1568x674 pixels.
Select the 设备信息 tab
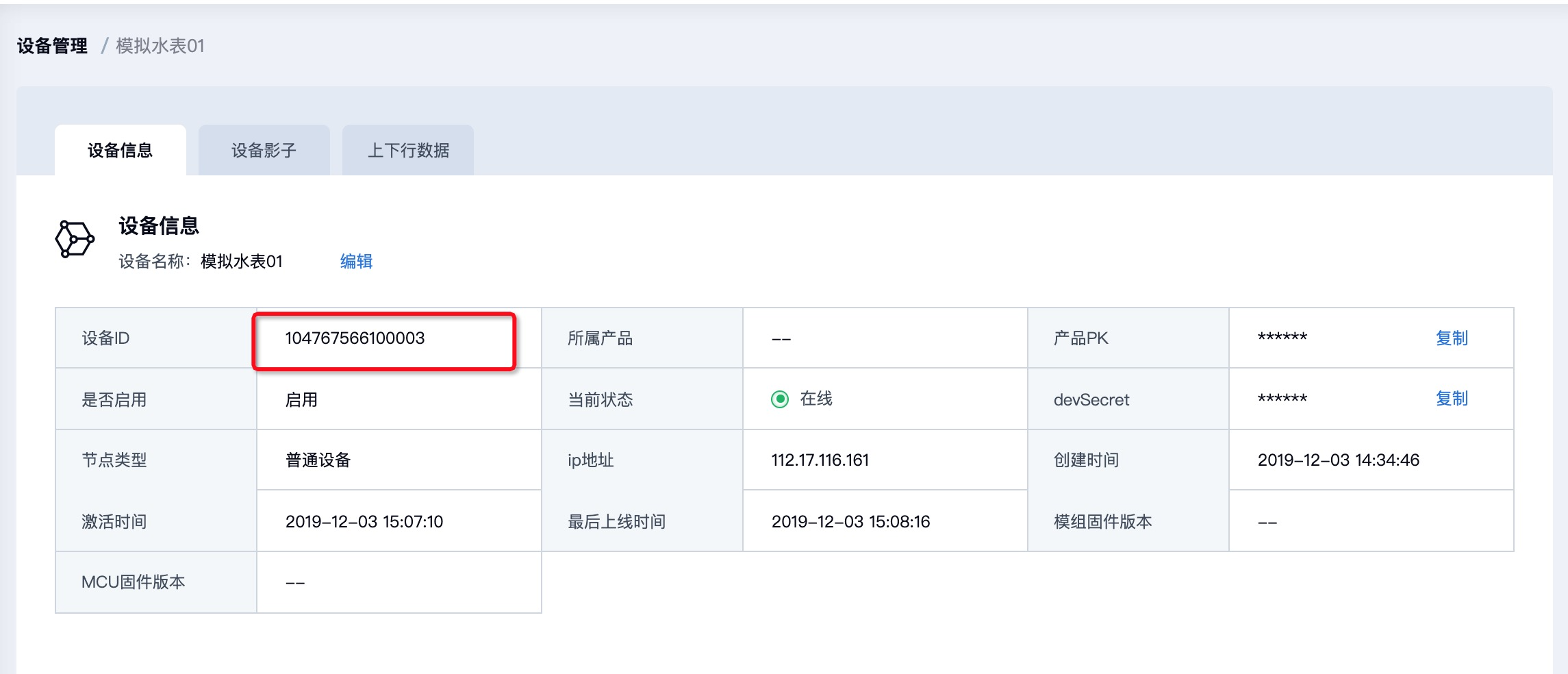point(121,150)
